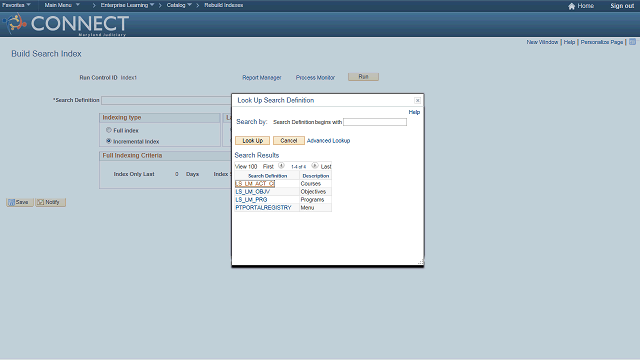Click the Save button
Viewport: 640px width, 360px height.
point(20,202)
